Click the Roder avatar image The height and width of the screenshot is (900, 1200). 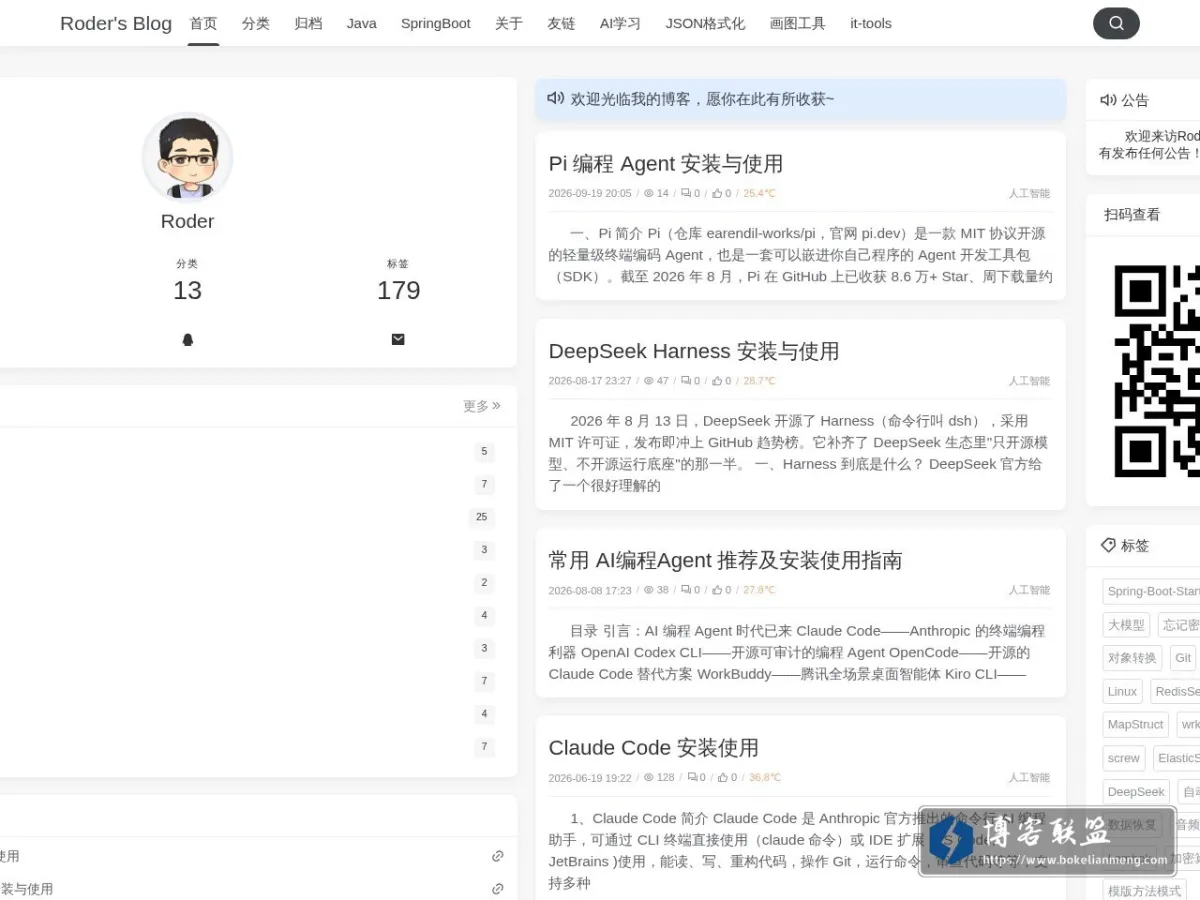click(187, 158)
